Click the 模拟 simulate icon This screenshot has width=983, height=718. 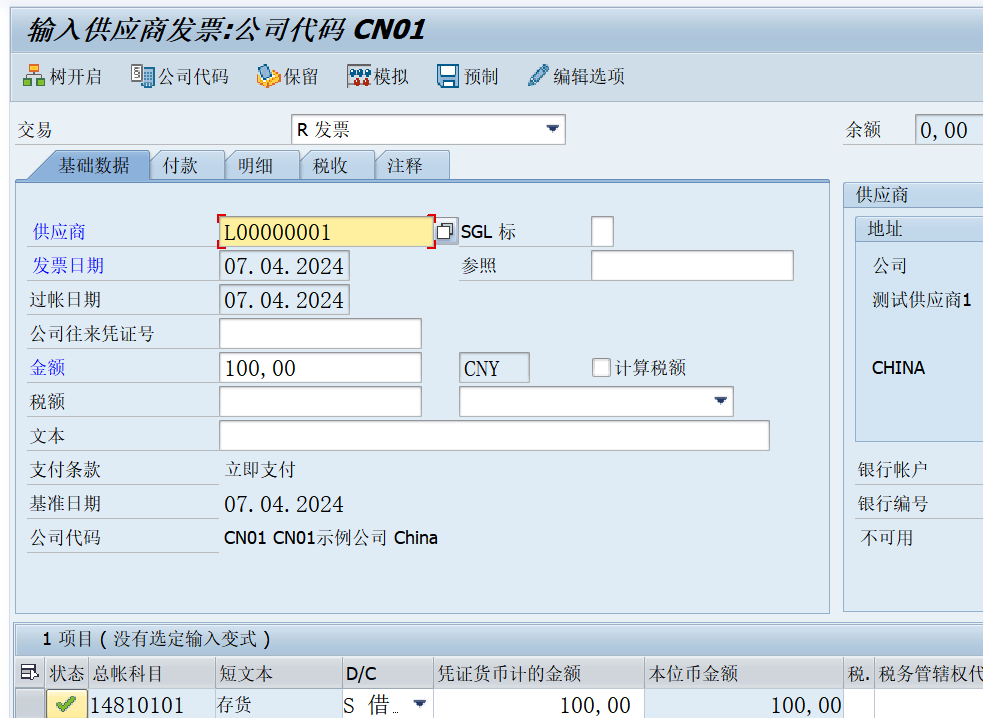click(359, 77)
